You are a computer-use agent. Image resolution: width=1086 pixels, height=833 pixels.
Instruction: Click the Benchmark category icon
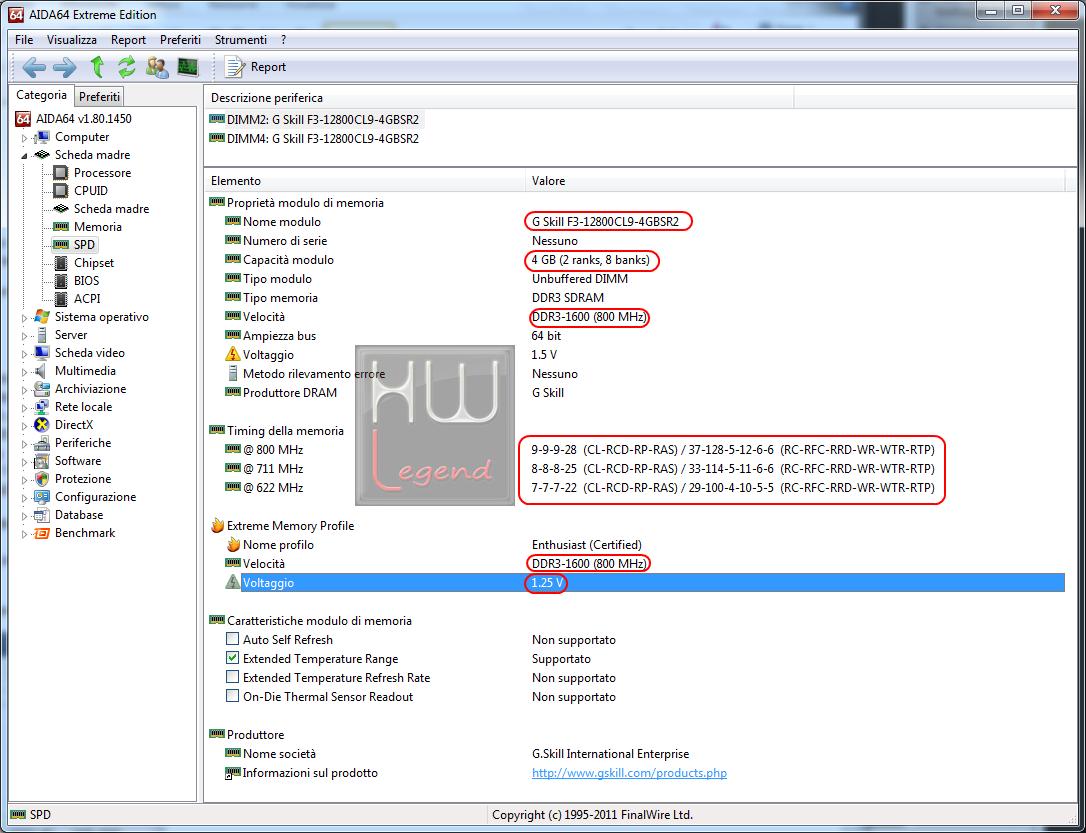(42, 532)
